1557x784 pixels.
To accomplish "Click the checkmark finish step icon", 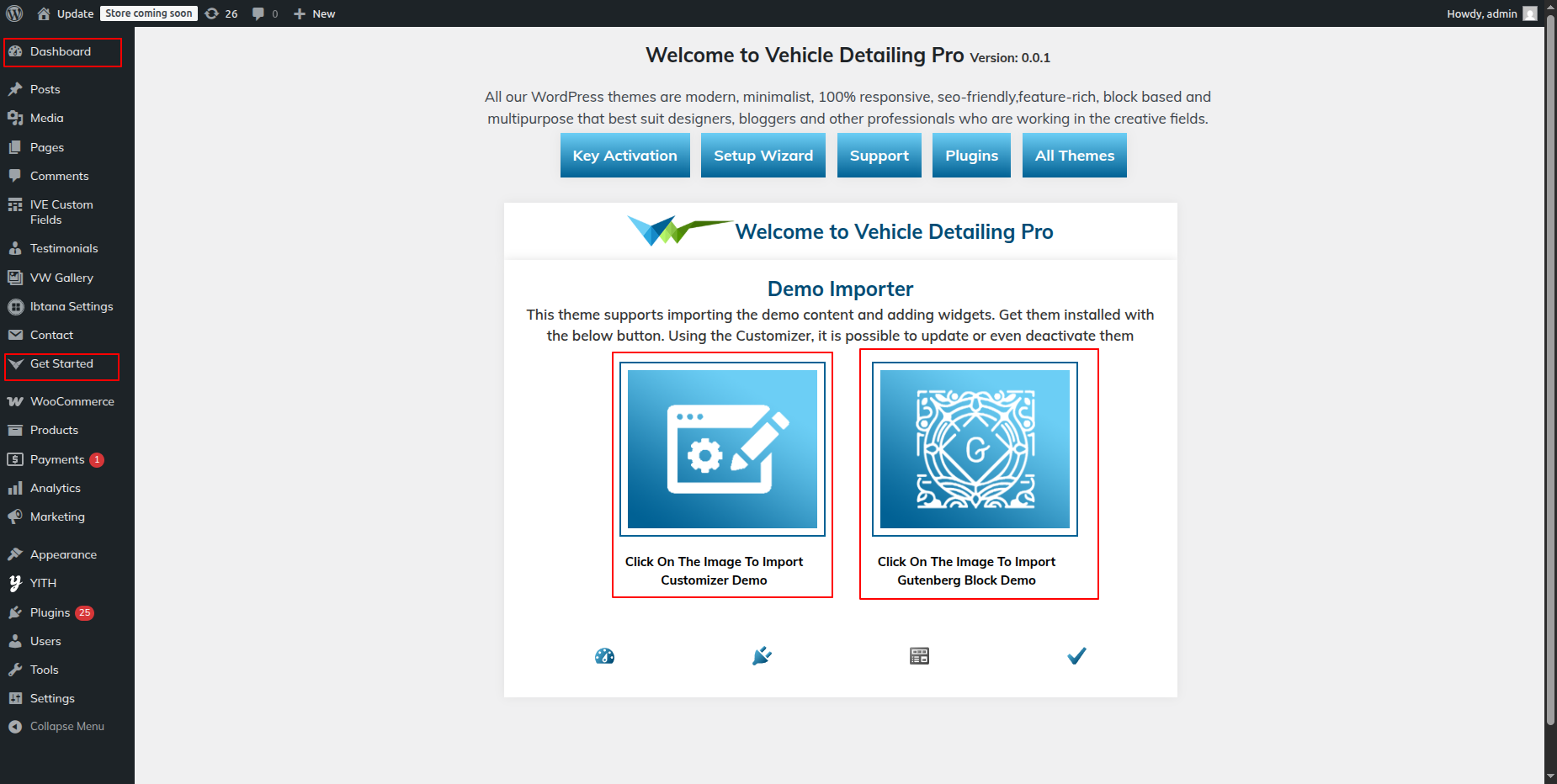I will [1076, 656].
